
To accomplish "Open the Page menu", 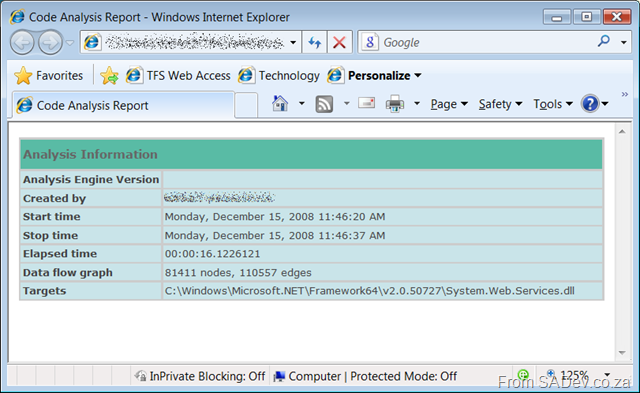I will coord(449,104).
